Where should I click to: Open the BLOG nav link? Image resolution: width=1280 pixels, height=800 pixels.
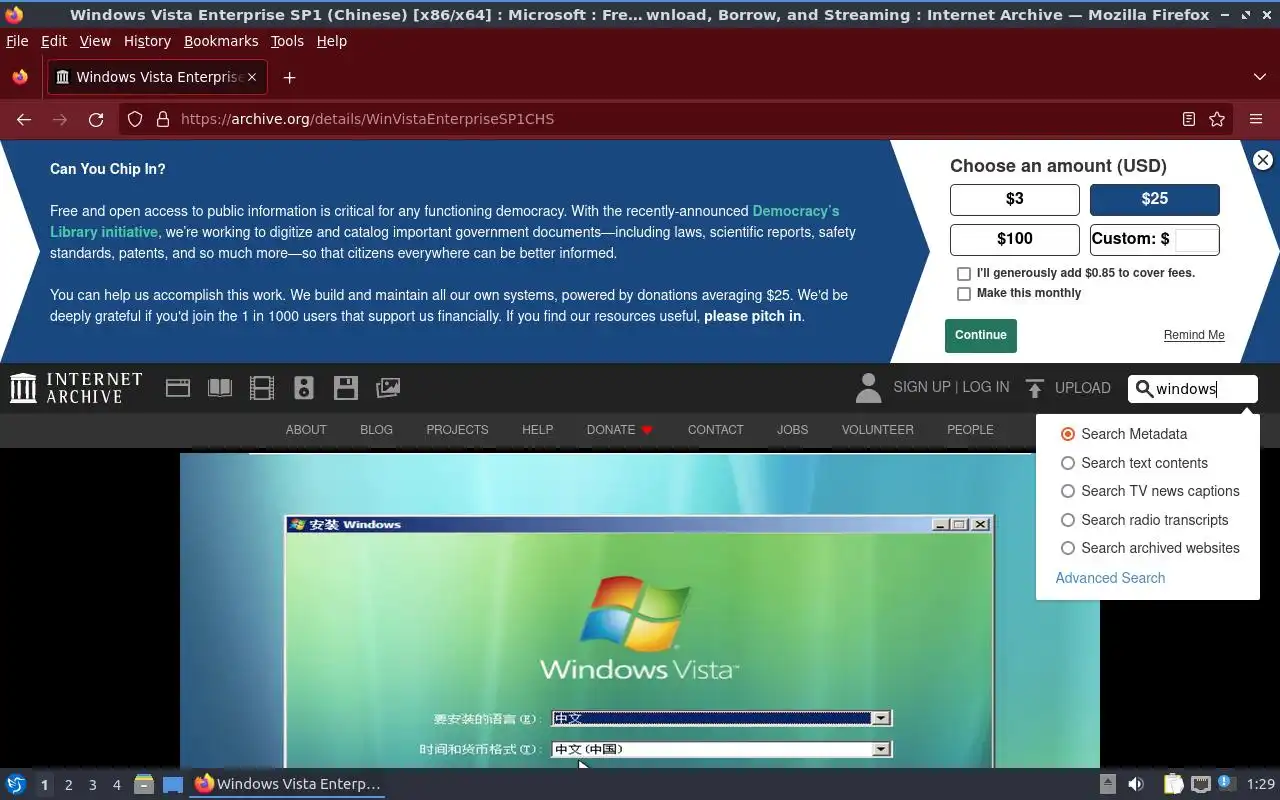376,430
